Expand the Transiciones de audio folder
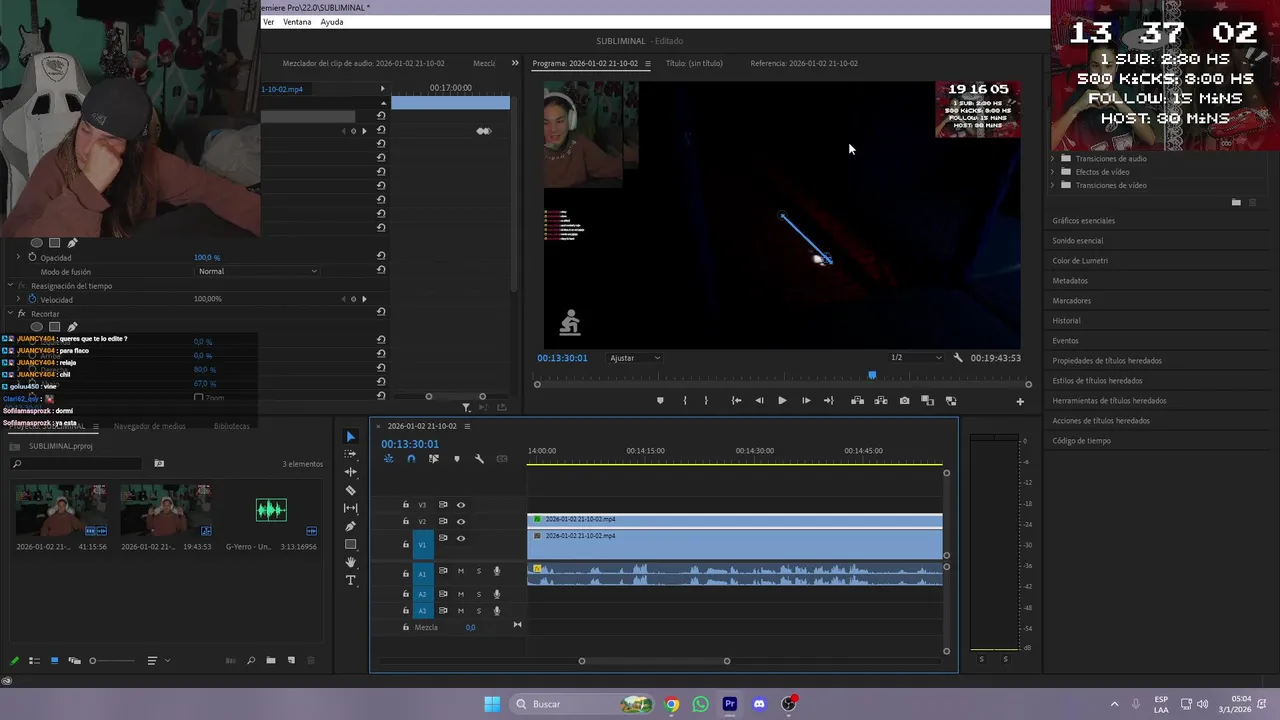 (1053, 159)
